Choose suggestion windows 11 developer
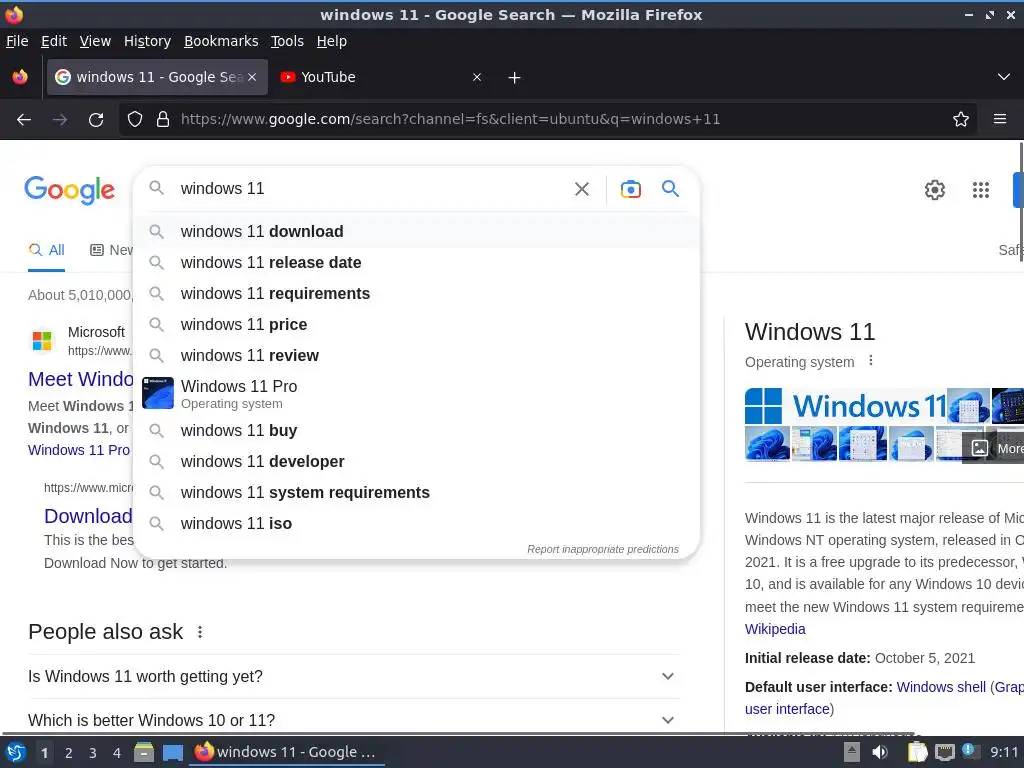The image size is (1024, 768). [x=416, y=462]
